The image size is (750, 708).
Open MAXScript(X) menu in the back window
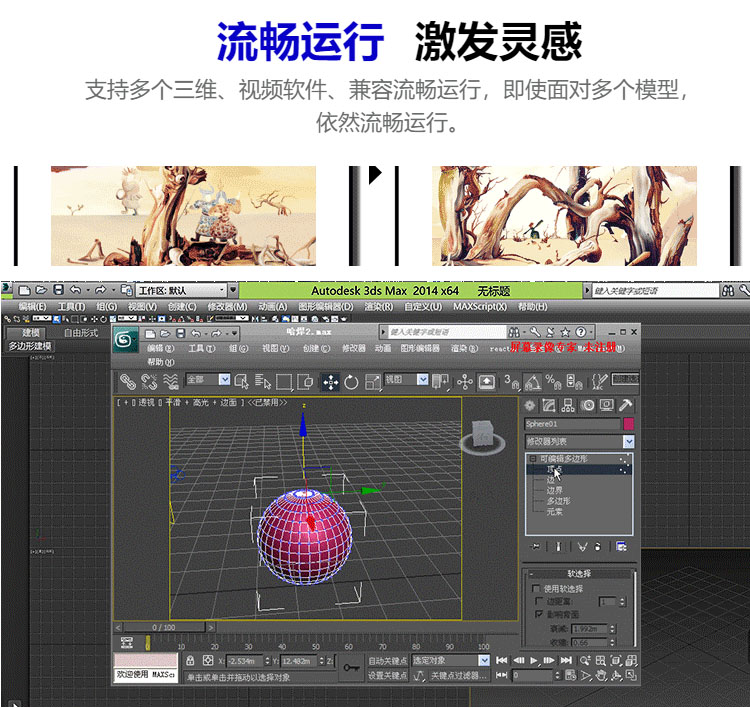point(480,307)
